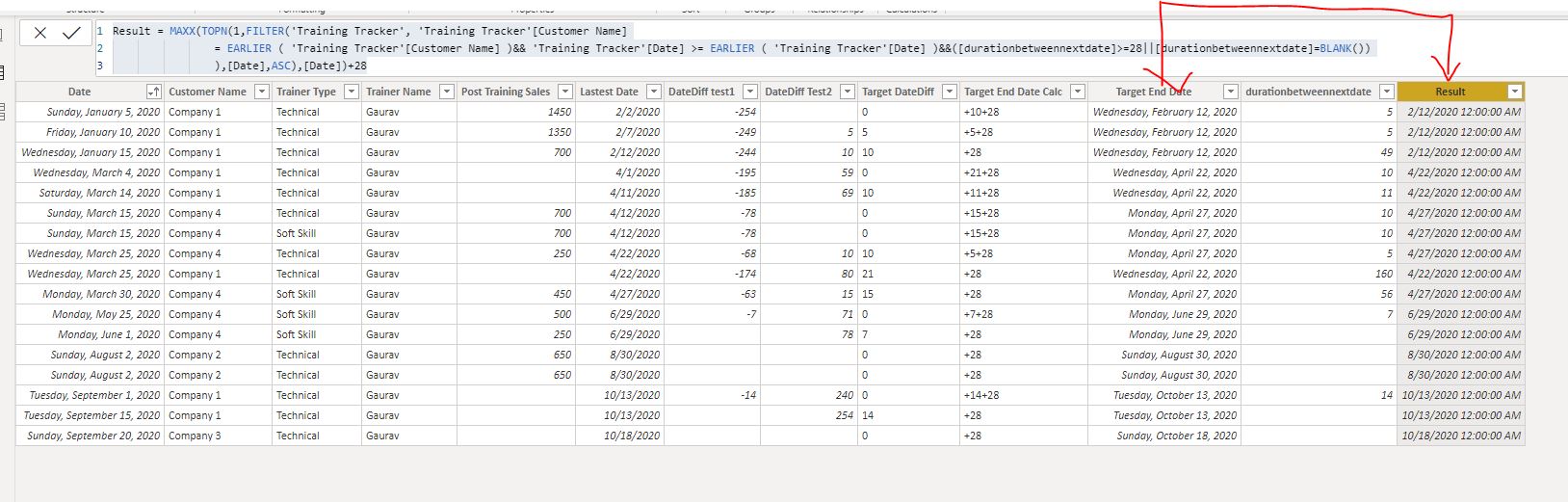The width and height of the screenshot is (1568, 502).
Task: Click the Monday, May 25, 2020 date cell
Action: [x=90, y=314]
